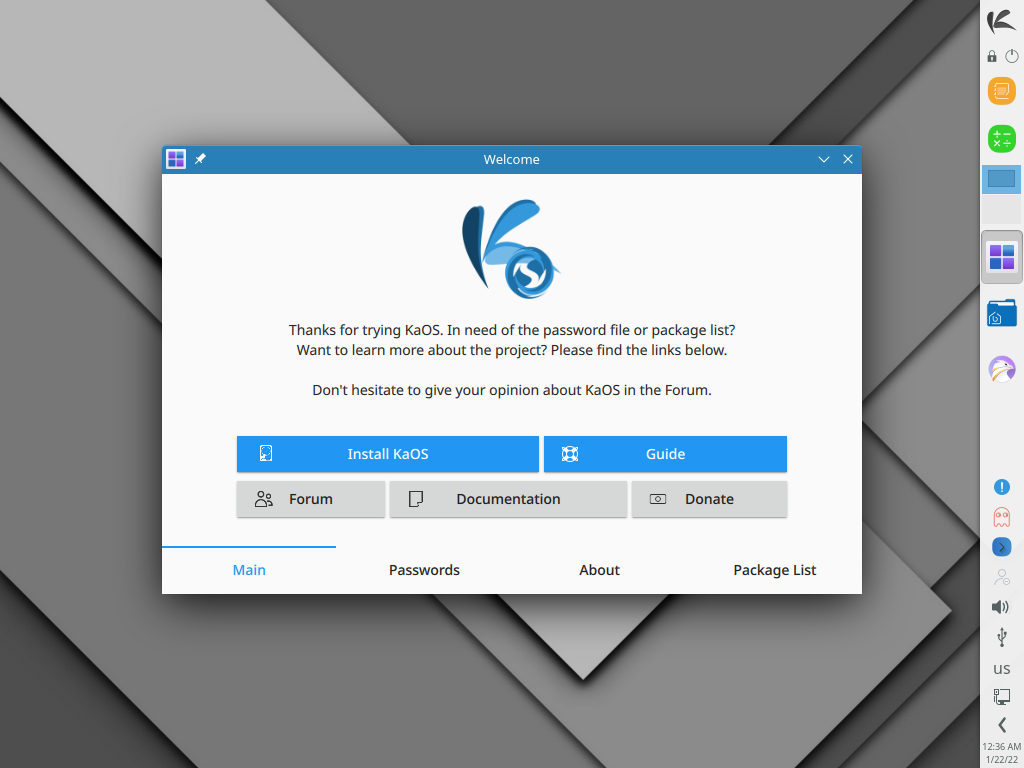Close the Welcome window
Viewport: 1024px width, 768px height.
click(848, 159)
